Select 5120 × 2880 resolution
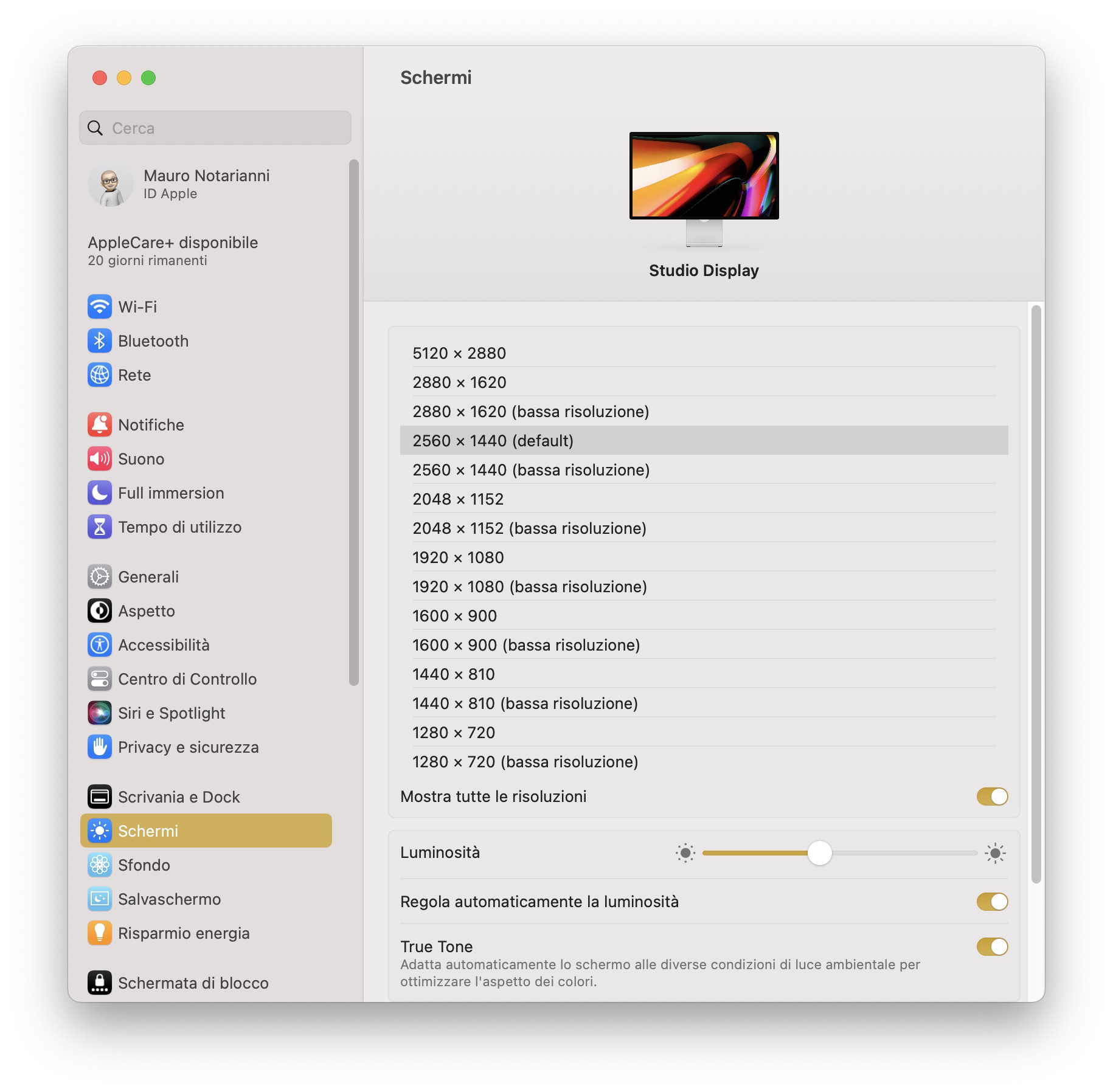This screenshot has width=1113, height=1092. [x=704, y=353]
